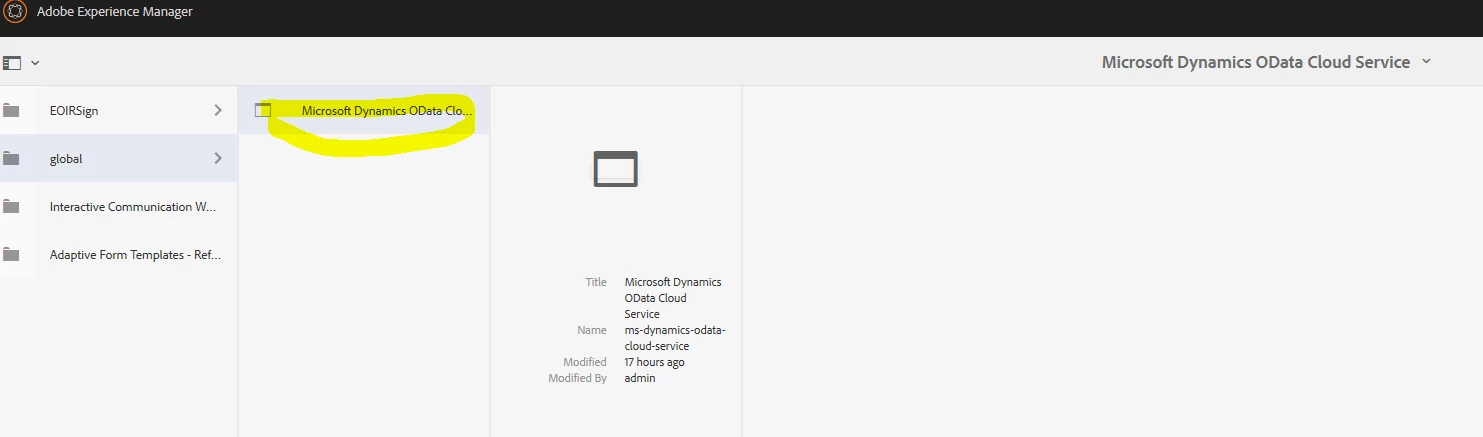
Task: Click the Interactive Communication folder icon
Action: point(11,206)
